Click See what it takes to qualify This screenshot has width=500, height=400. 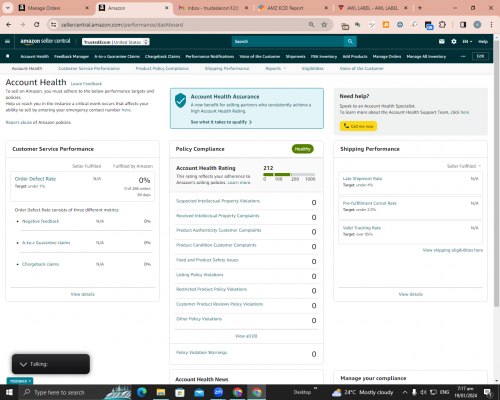click(x=221, y=122)
